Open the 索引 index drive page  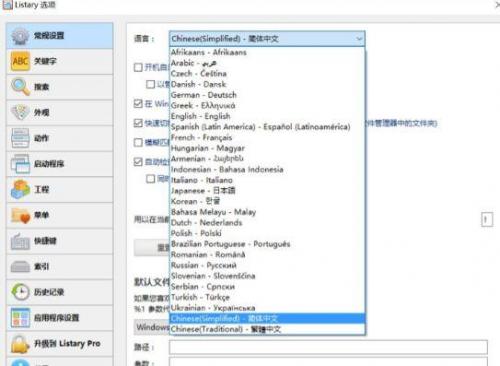[x=60, y=267]
